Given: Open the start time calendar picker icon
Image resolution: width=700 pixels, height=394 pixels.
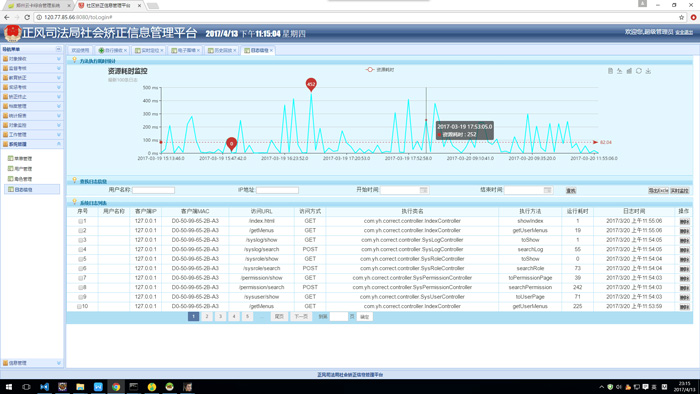Looking at the screenshot, I should tap(424, 190).
